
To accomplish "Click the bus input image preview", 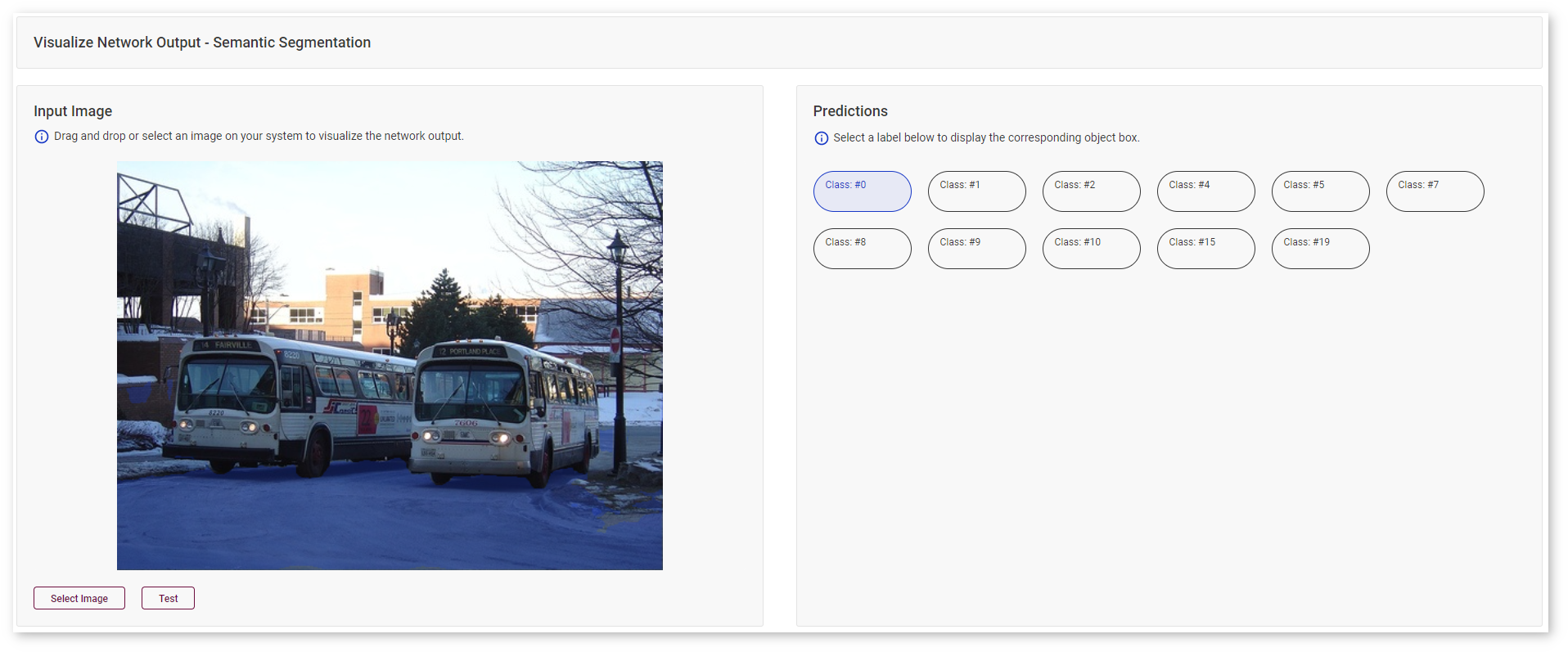I will click(390, 366).
